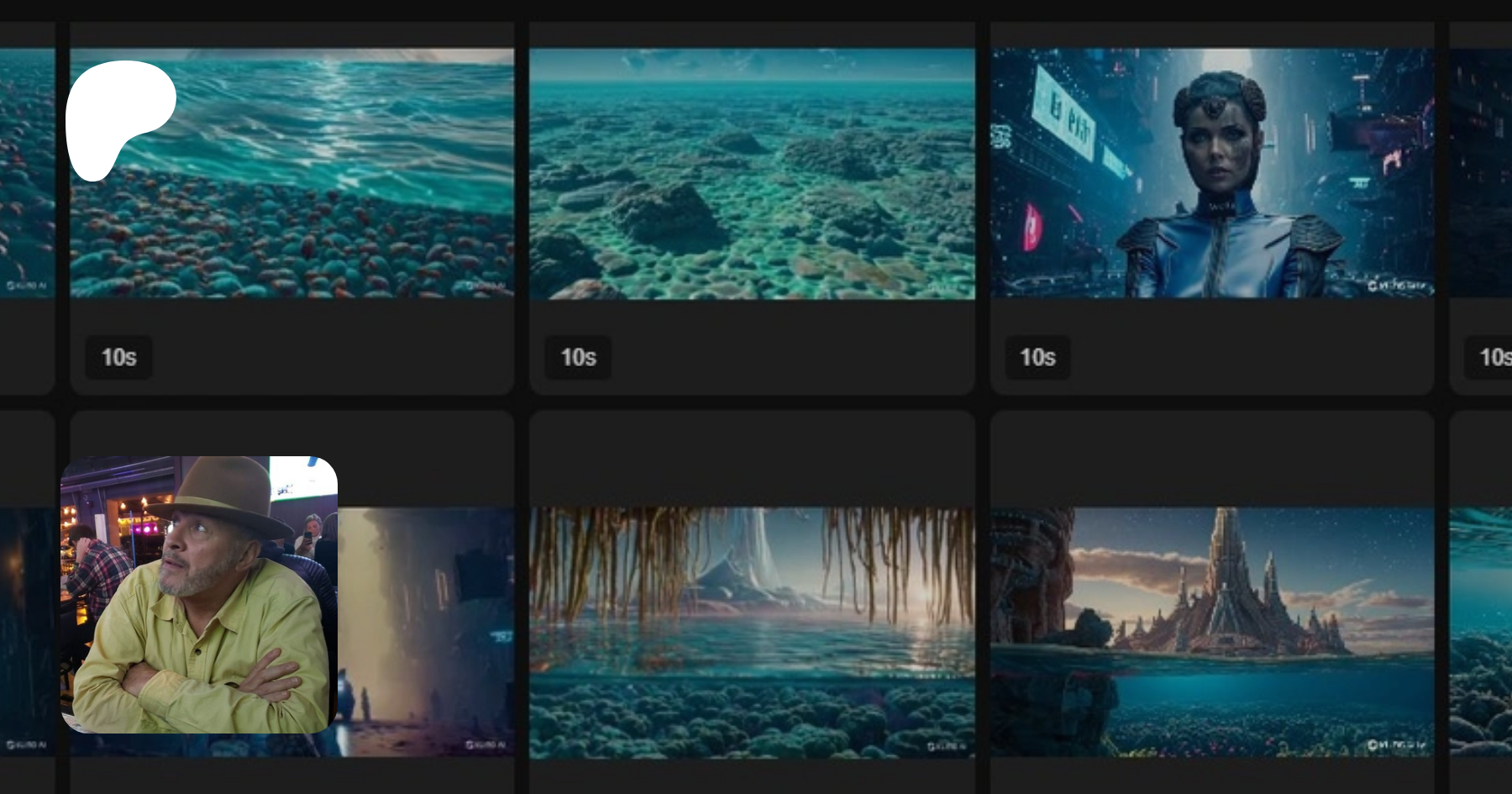Screen dimensions: 1512x794
Task: Click the watermark on the left-edge pebbles thumbnail
Action: (x=26, y=286)
